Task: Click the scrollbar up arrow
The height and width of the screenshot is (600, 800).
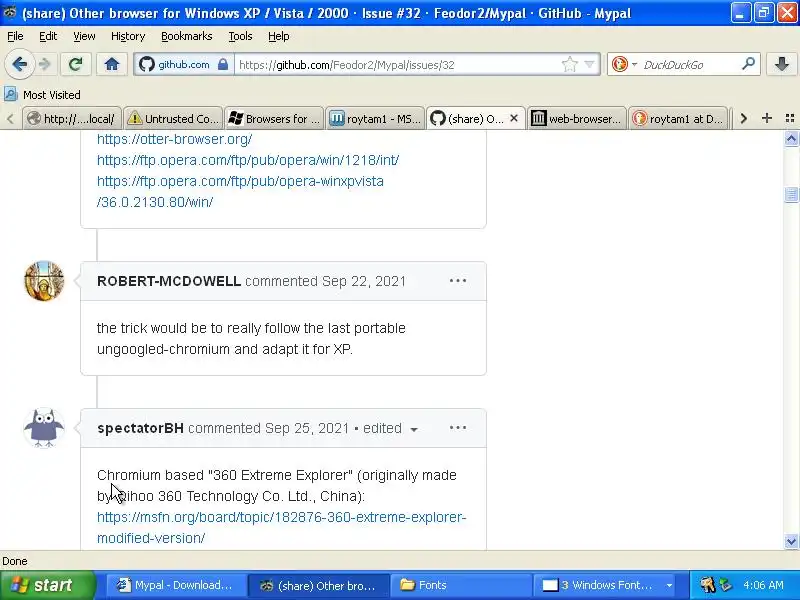Action: 791,139
